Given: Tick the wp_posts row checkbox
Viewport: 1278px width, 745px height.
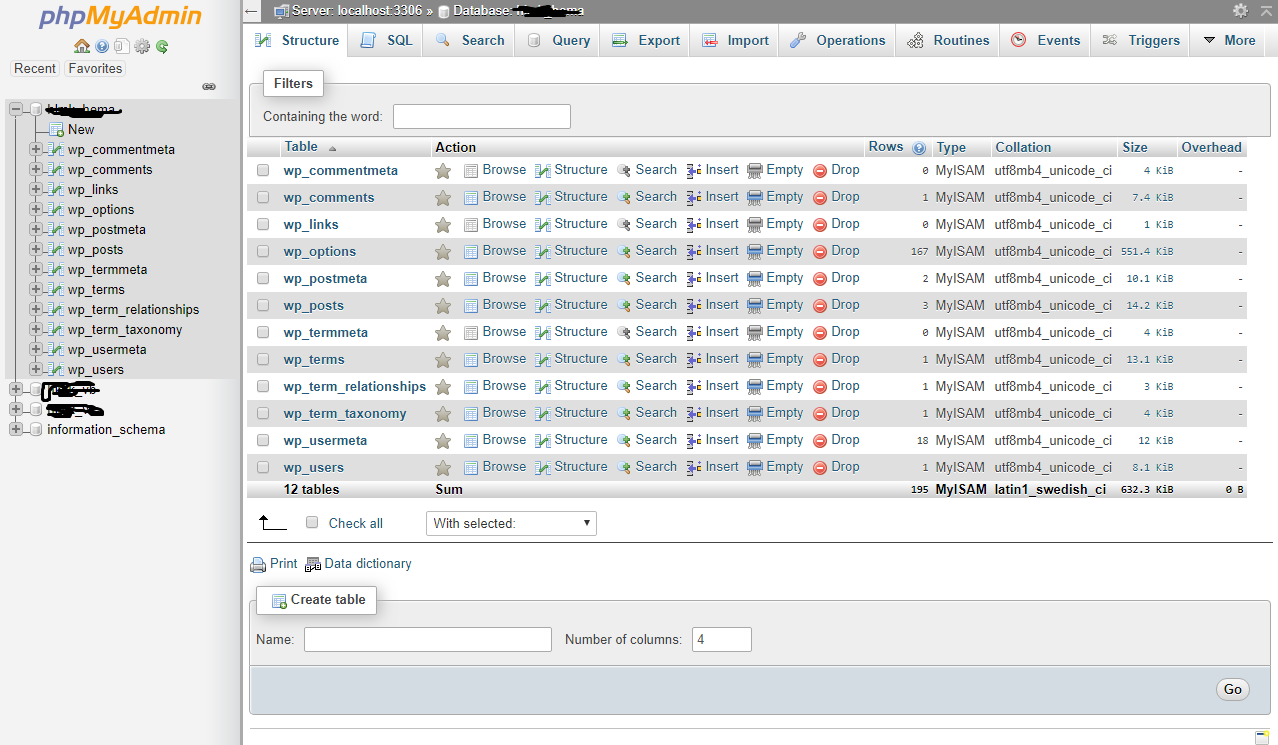Looking at the screenshot, I should click(x=263, y=306).
